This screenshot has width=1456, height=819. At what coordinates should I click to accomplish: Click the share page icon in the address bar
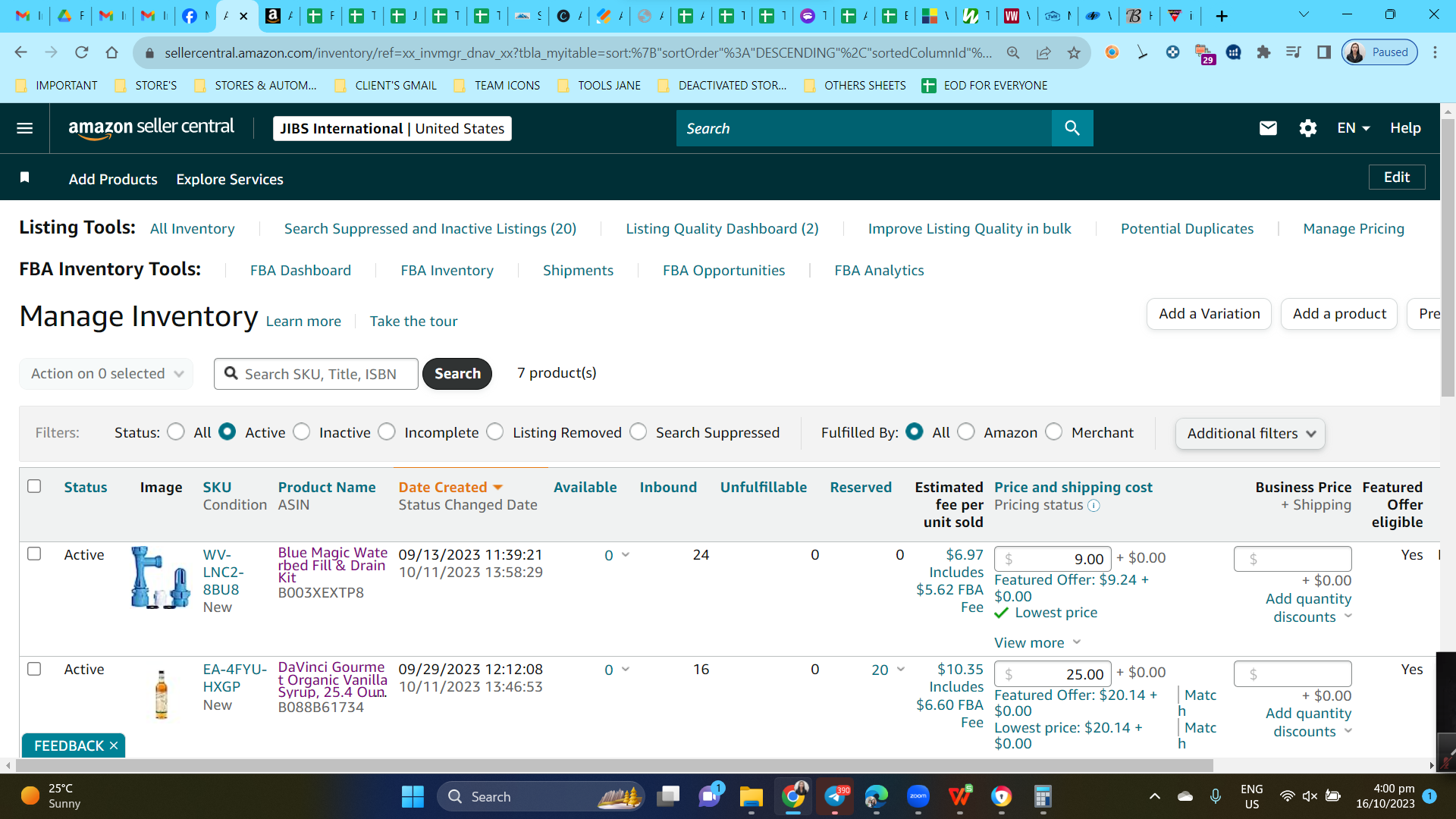click(x=1043, y=52)
